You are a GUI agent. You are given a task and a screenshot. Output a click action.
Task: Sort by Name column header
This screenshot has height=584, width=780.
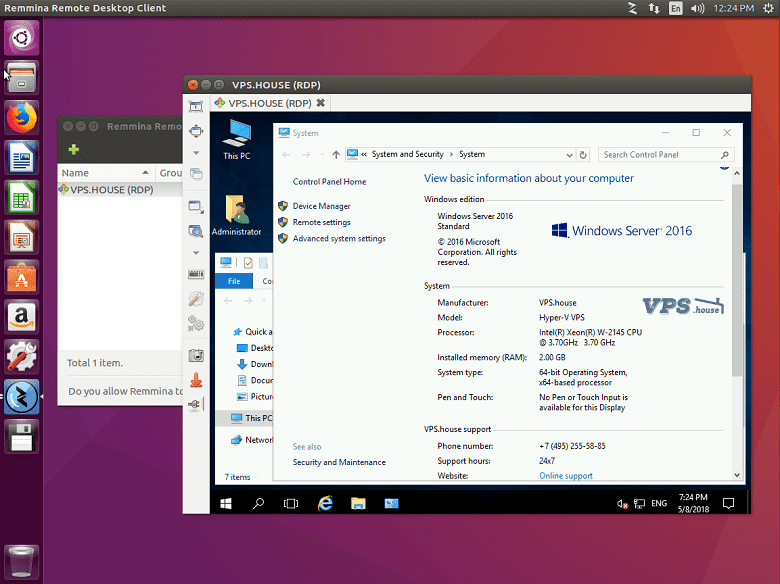(x=105, y=173)
